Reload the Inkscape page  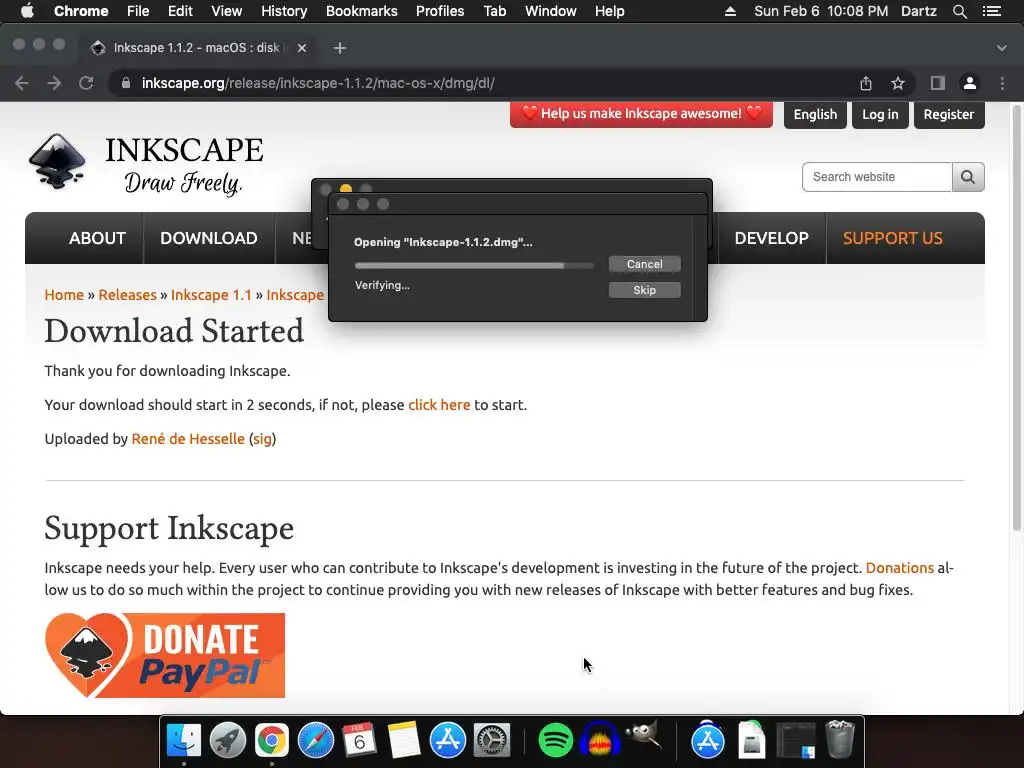[86, 83]
